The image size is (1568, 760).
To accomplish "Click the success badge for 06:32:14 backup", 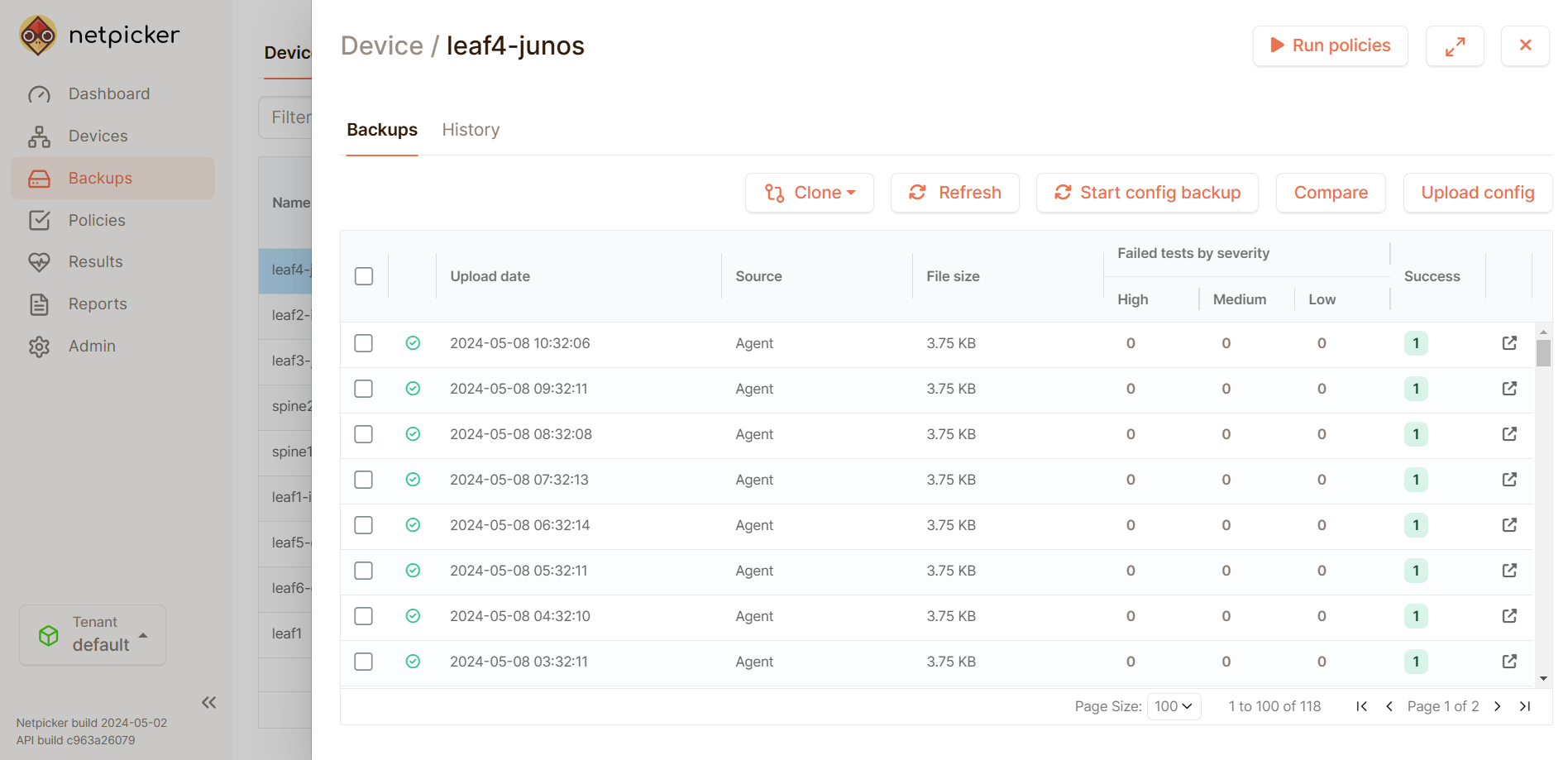I will (x=1416, y=525).
